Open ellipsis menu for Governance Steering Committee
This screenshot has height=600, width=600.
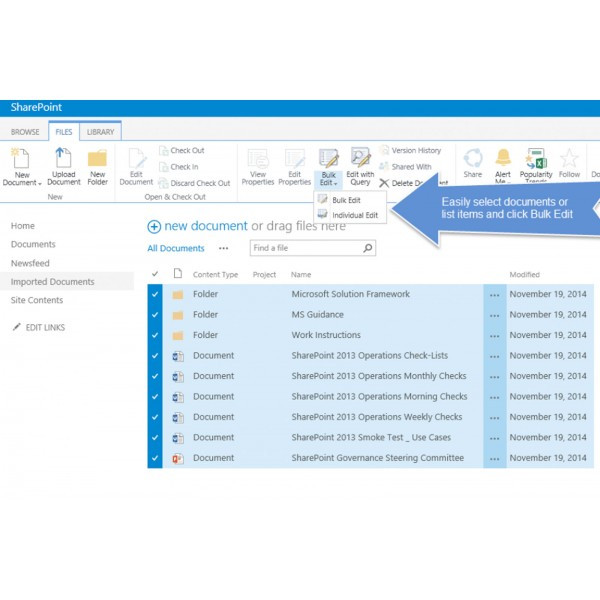494,459
